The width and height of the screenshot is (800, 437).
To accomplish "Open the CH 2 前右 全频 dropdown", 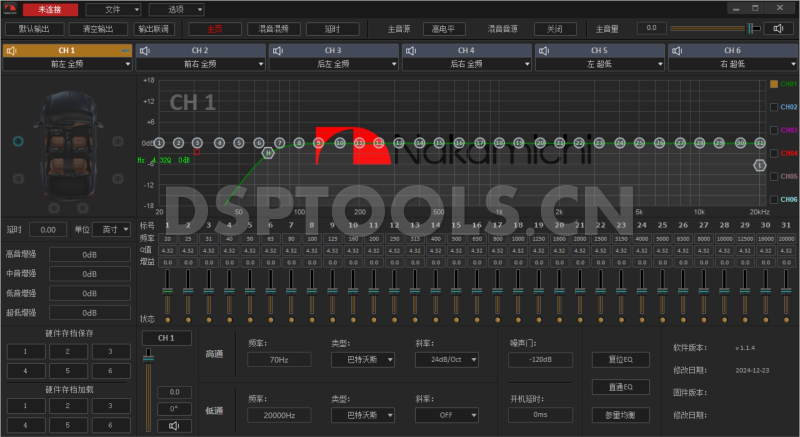I will [x=200, y=64].
